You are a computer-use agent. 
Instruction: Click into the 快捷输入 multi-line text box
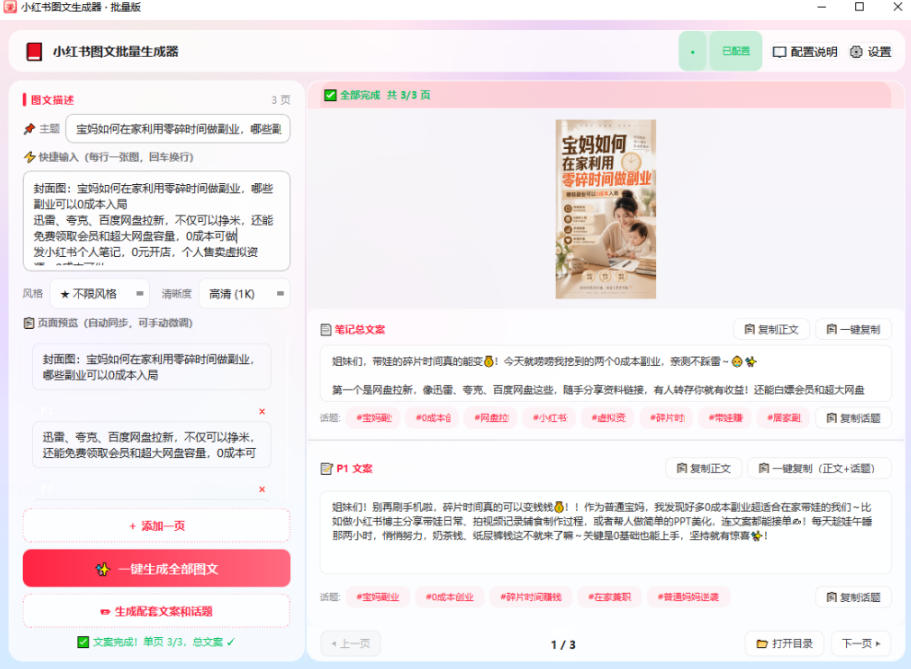156,221
